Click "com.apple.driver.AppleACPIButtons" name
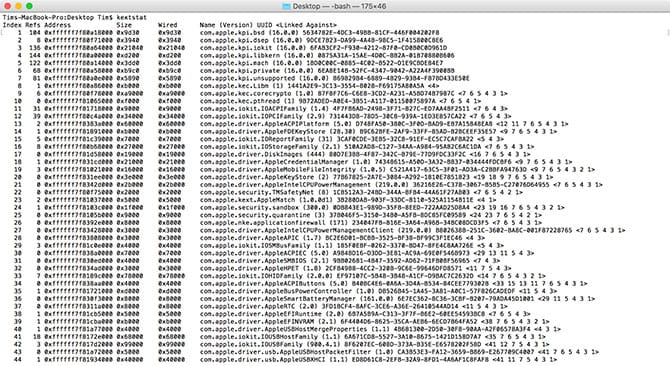 tap(262, 284)
